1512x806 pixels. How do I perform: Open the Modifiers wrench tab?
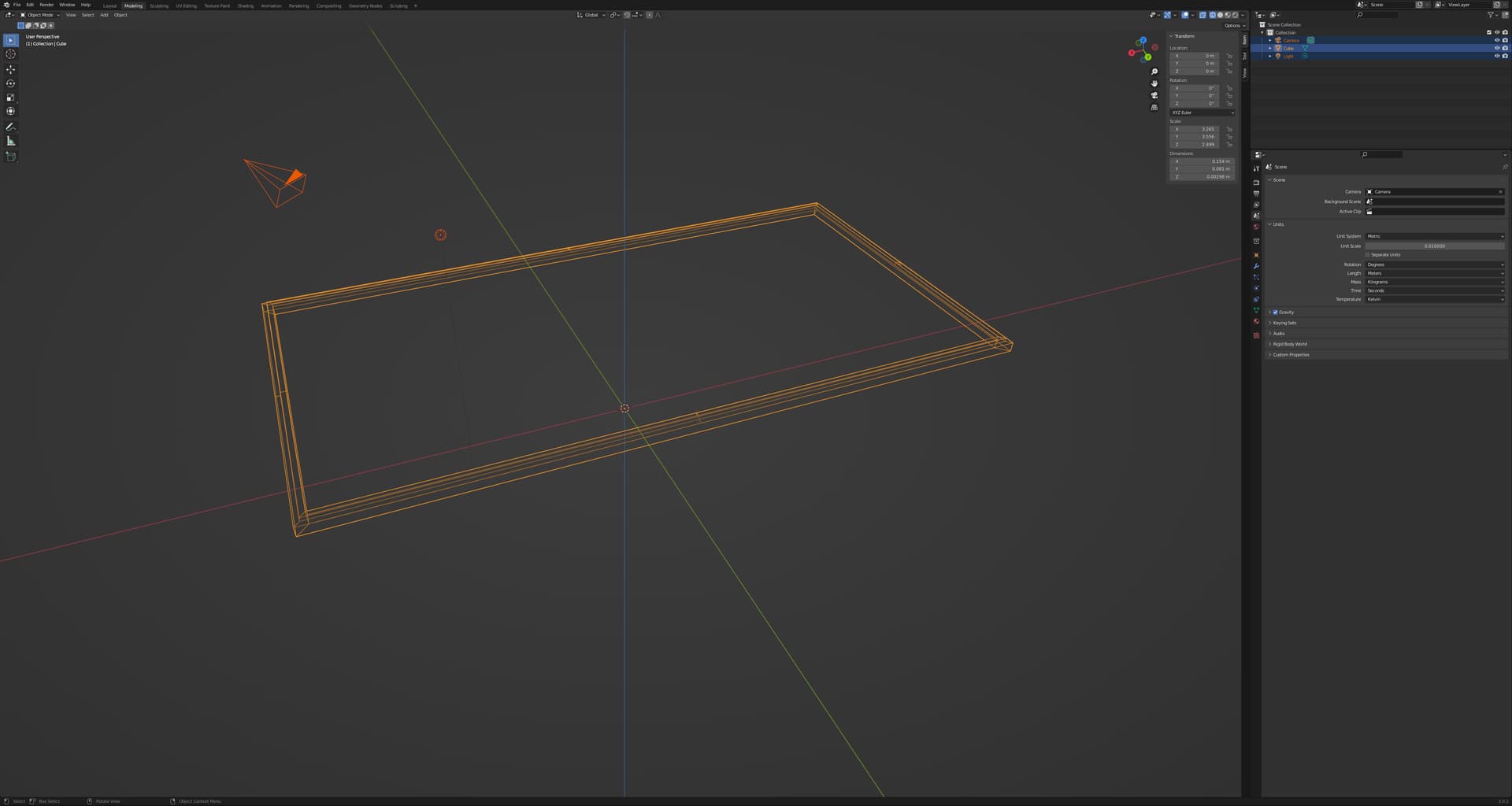click(x=1256, y=266)
